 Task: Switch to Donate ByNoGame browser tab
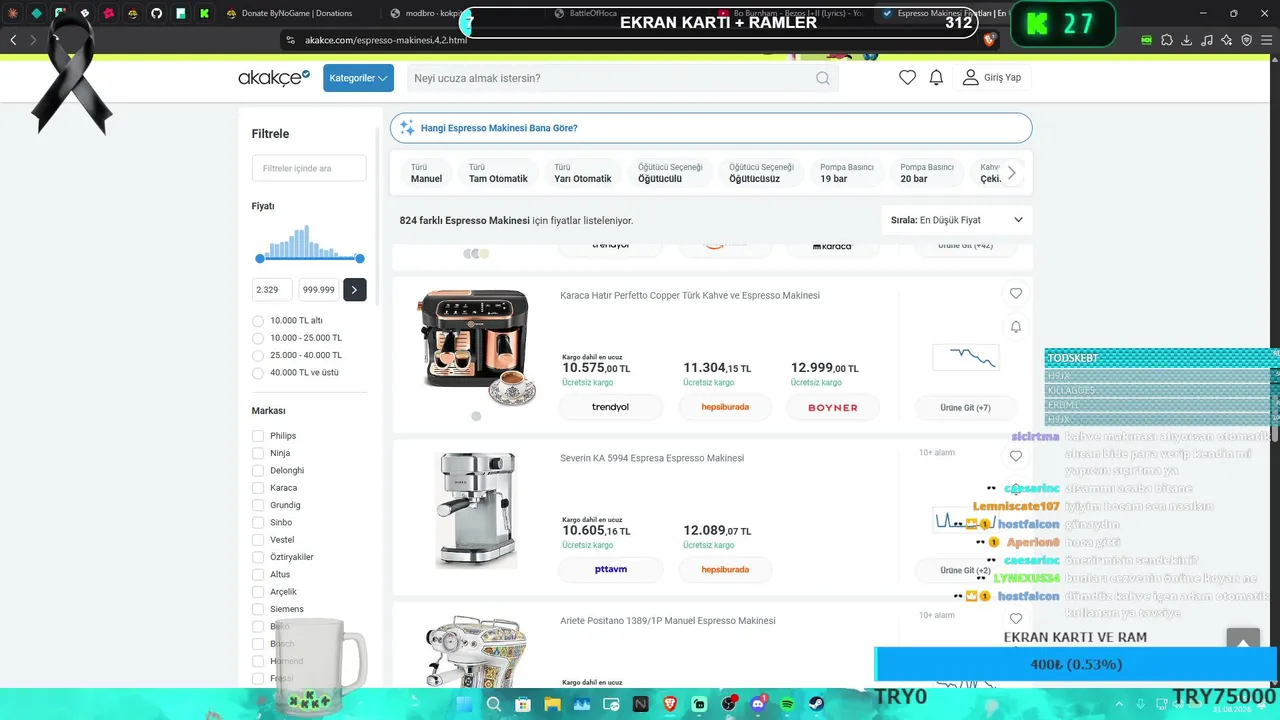pyautogui.click(x=297, y=13)
